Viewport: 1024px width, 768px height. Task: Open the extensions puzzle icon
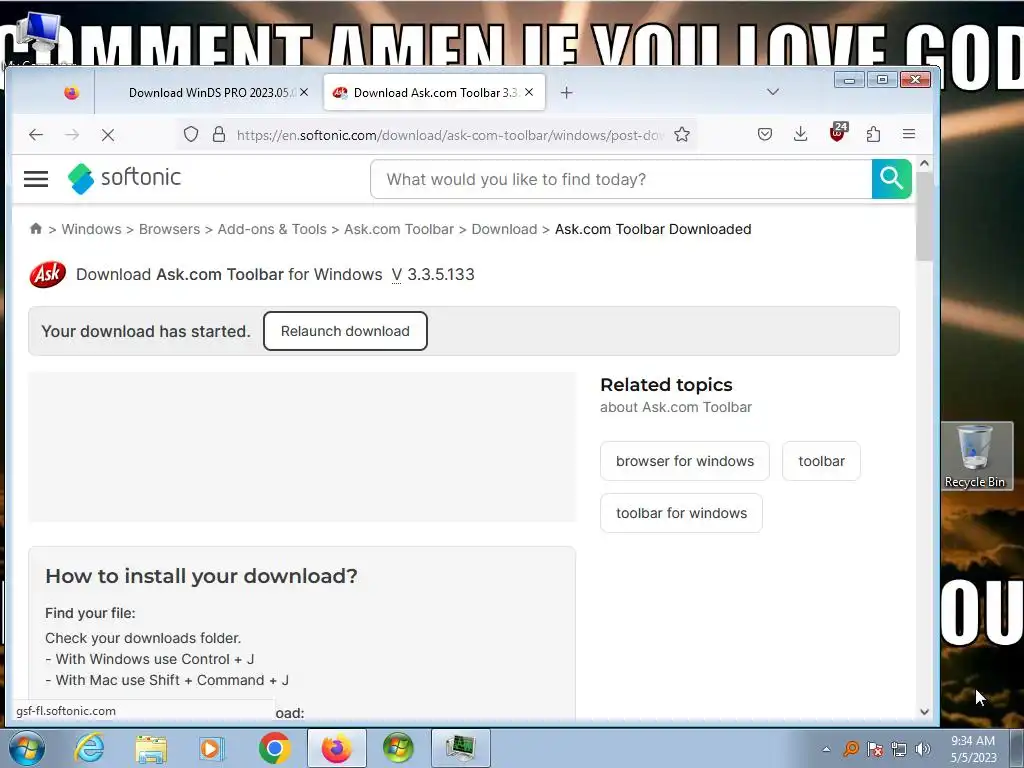click(x=873, y=135)
